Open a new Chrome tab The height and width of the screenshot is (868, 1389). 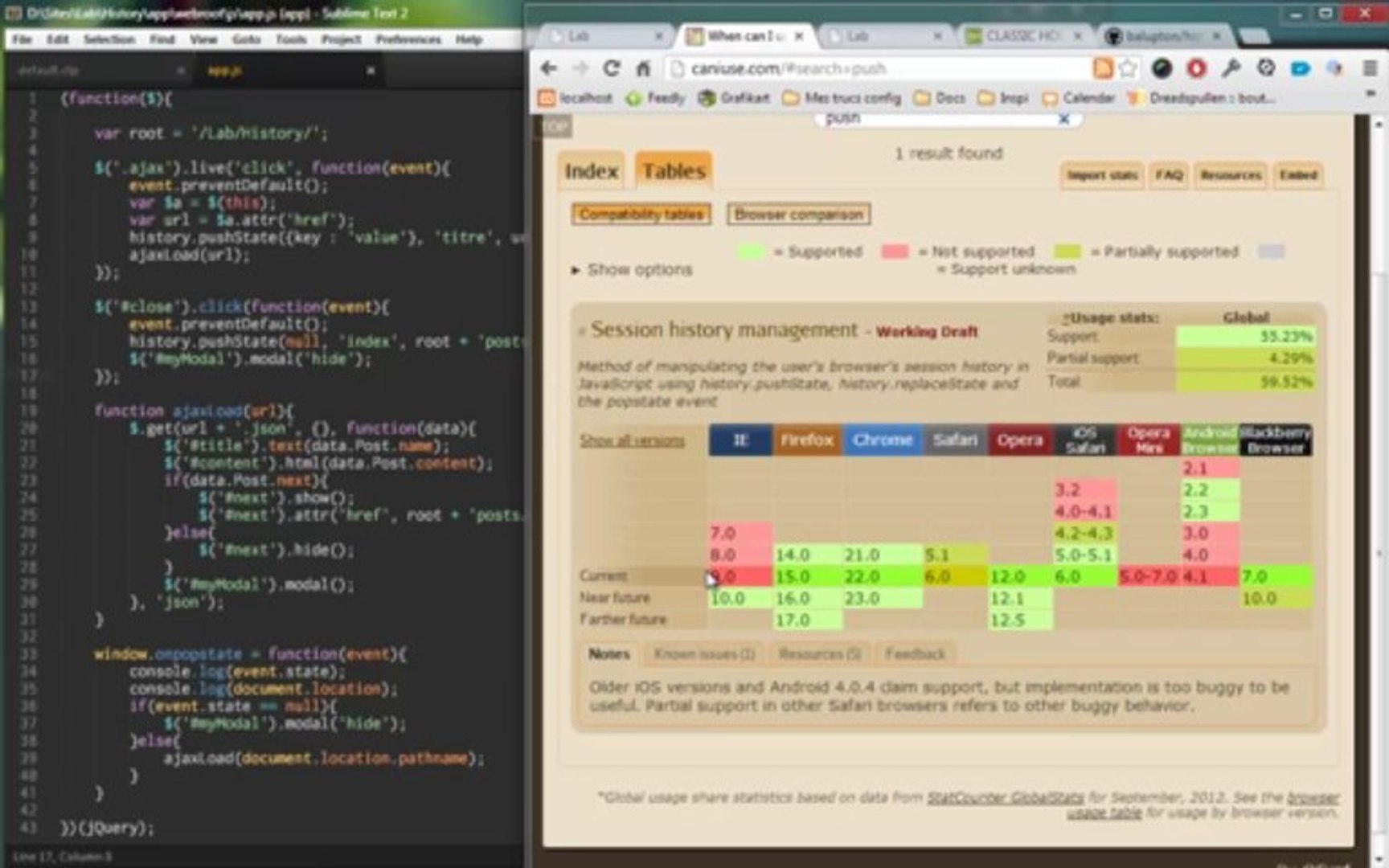tap(1253, 36)
